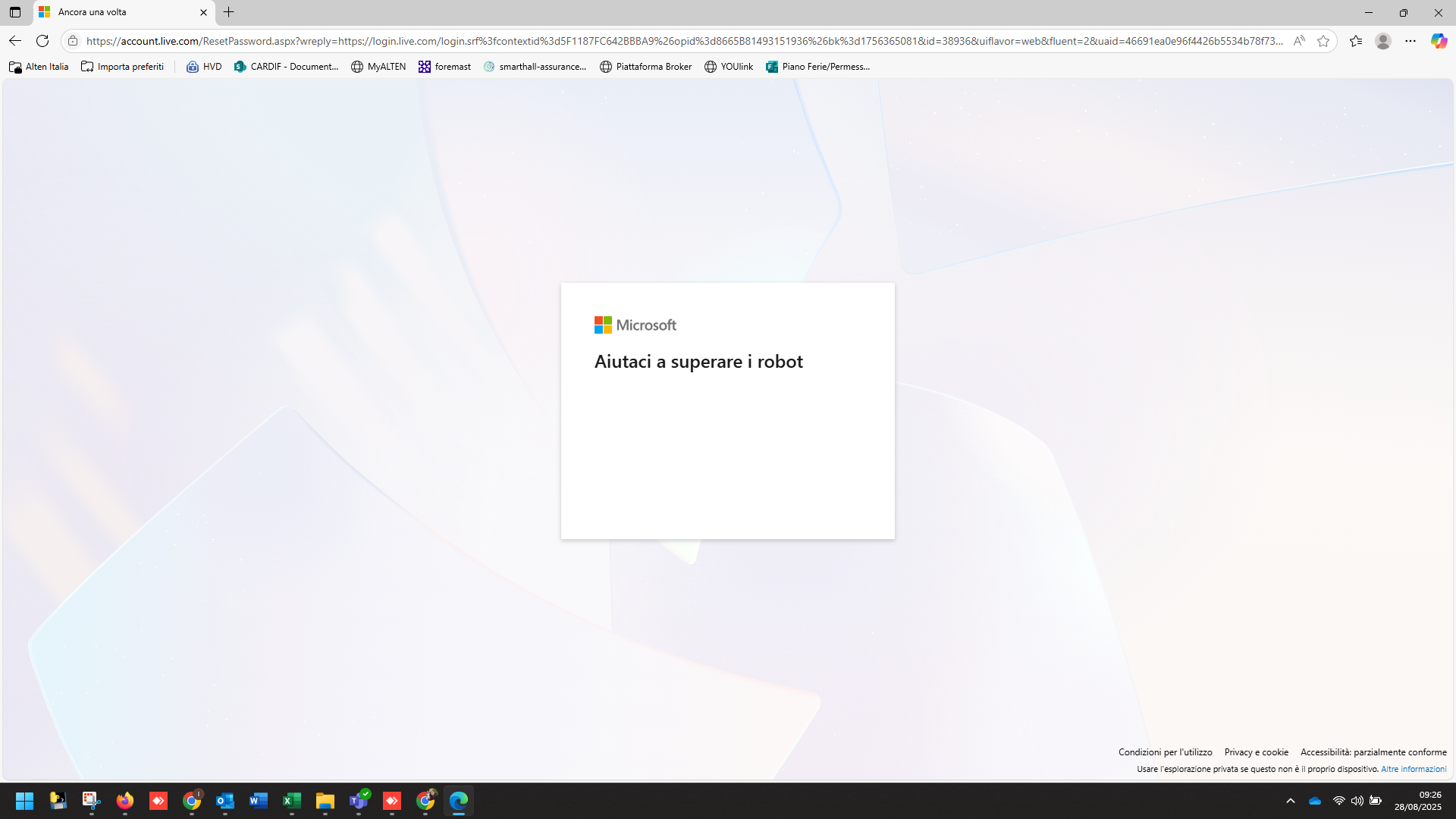Open the YOUlink bookmark
The height and width of the screenshot is (819, 1456).
pos(729,67)
